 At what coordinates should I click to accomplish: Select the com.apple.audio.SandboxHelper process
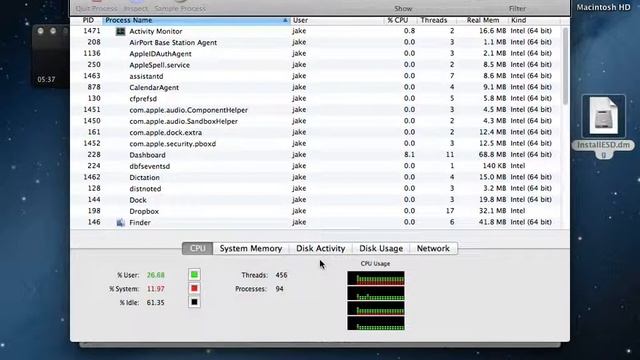coord(316,121)
